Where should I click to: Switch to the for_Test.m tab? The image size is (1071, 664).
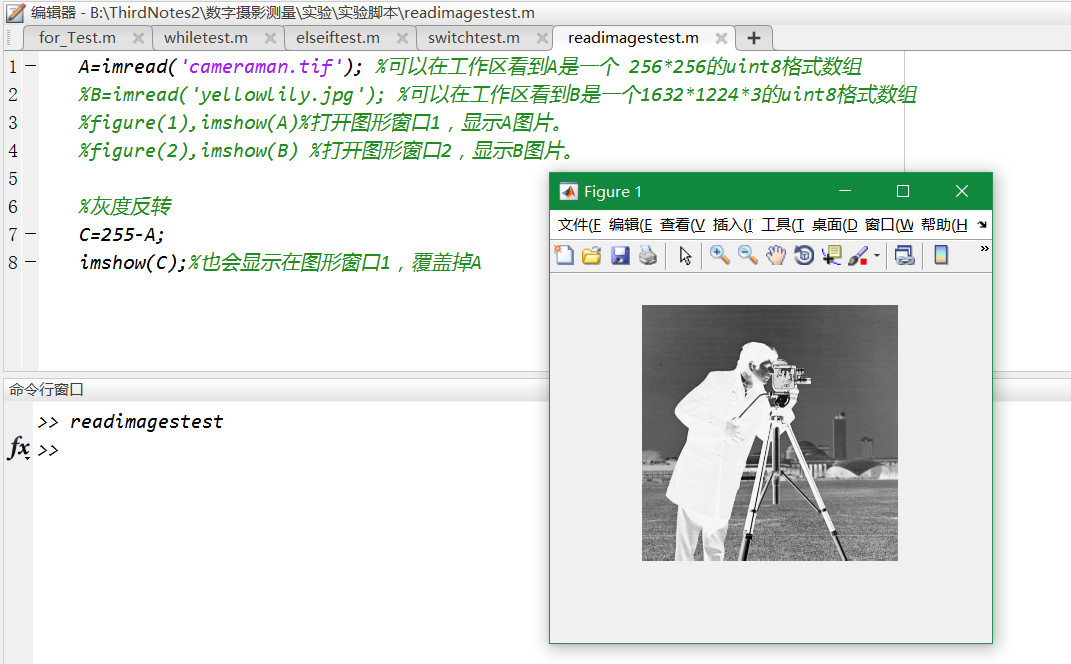click(77, 38)
